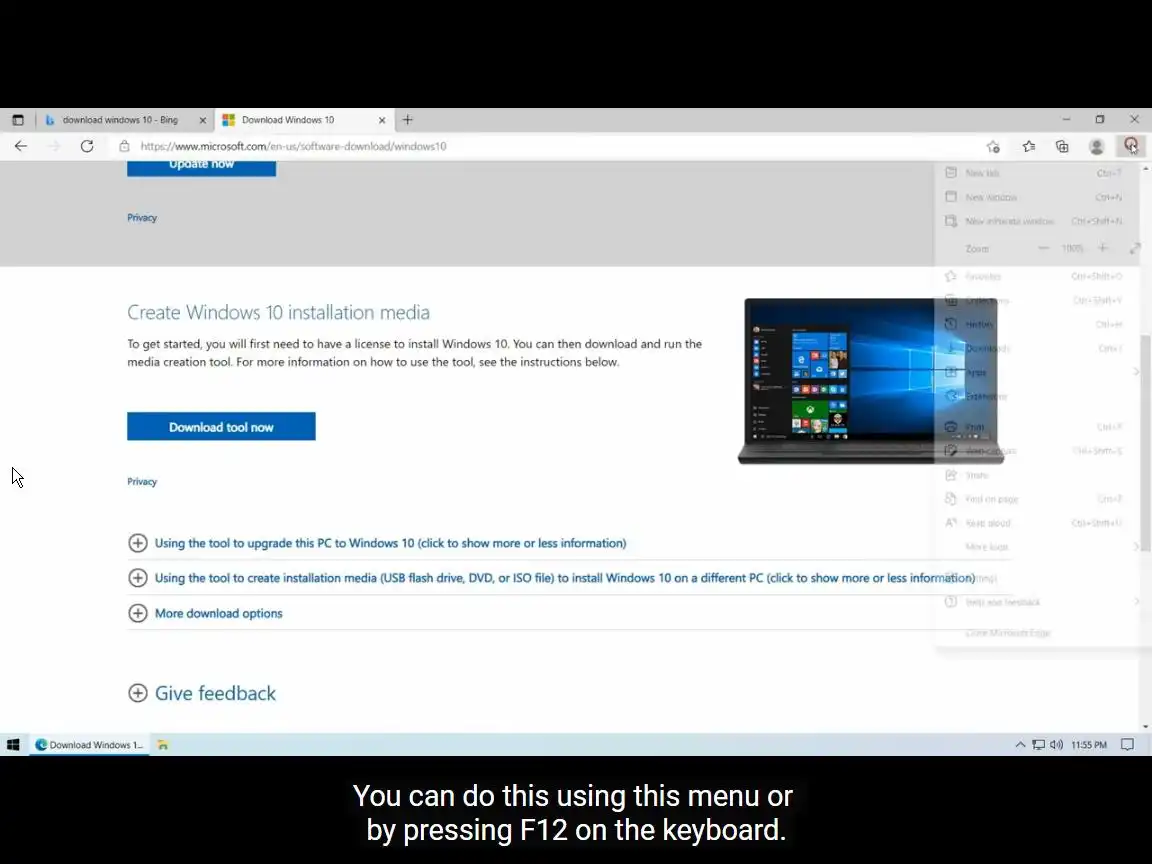Open the Action Center notification icon
The width and height of the screenshot is (1152, 864).
tap(1127, 744)
